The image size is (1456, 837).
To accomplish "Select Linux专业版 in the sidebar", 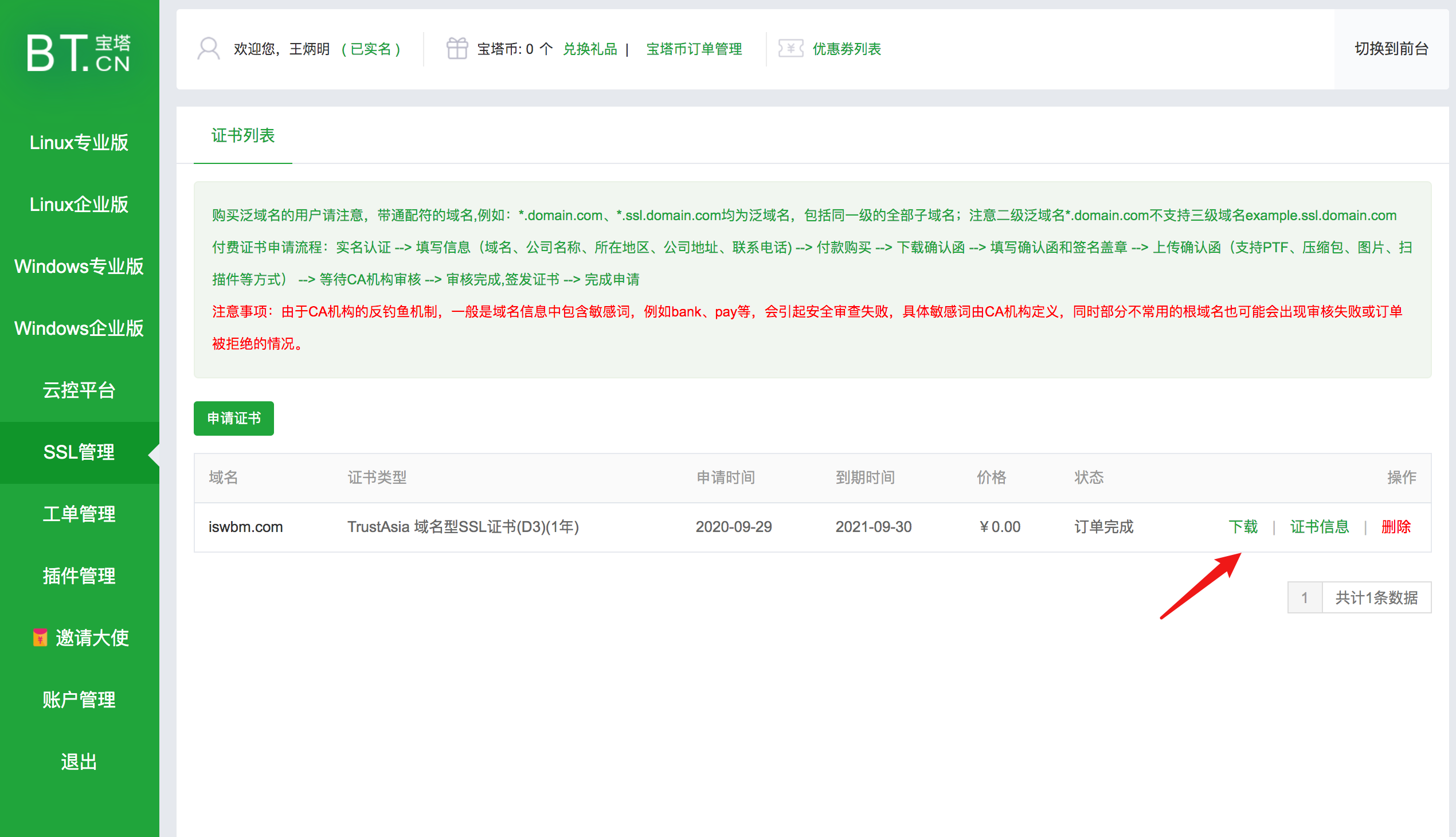I will tap(79, 142).
